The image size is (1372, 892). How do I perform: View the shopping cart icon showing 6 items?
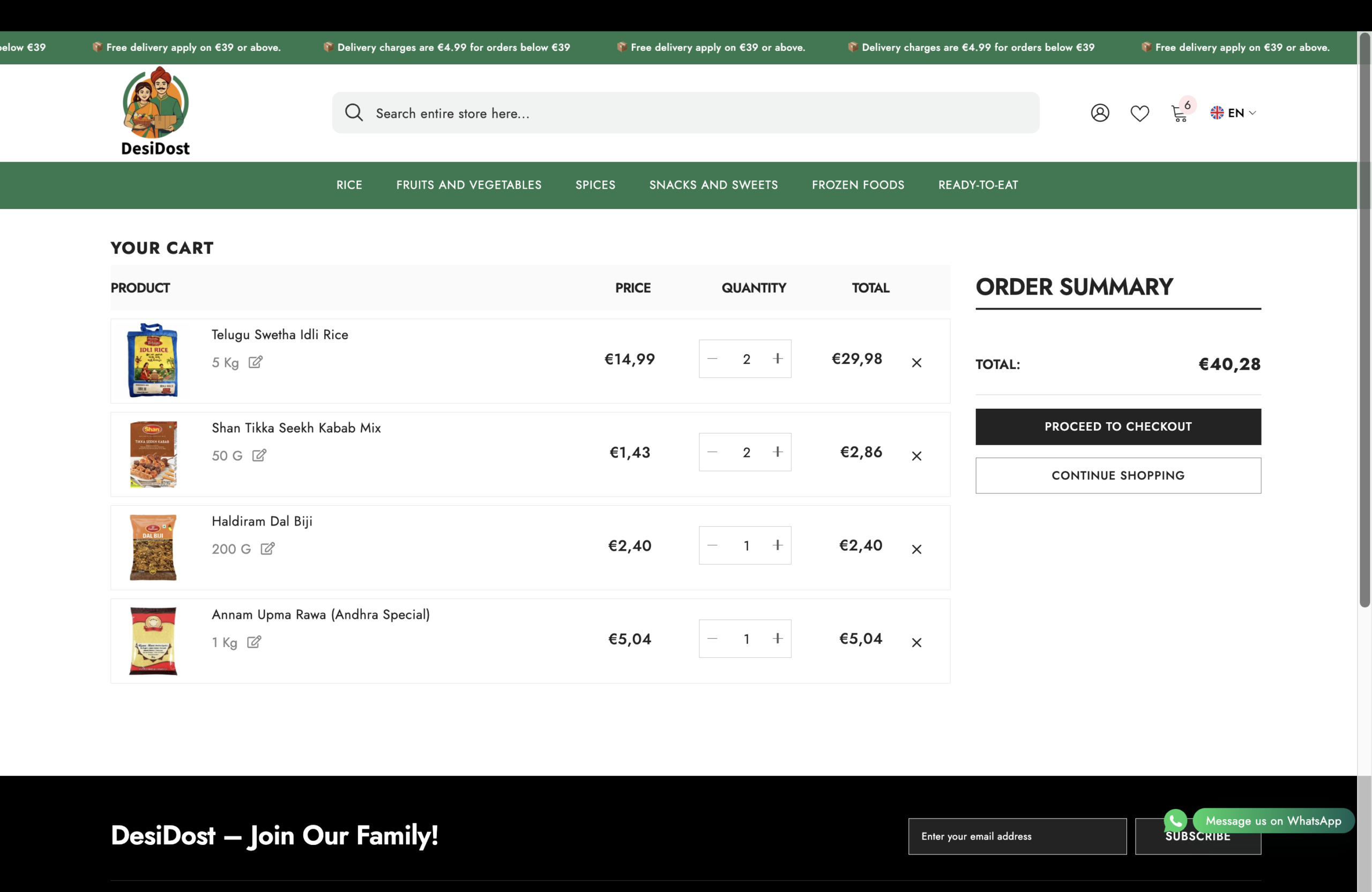(1180, 113)
